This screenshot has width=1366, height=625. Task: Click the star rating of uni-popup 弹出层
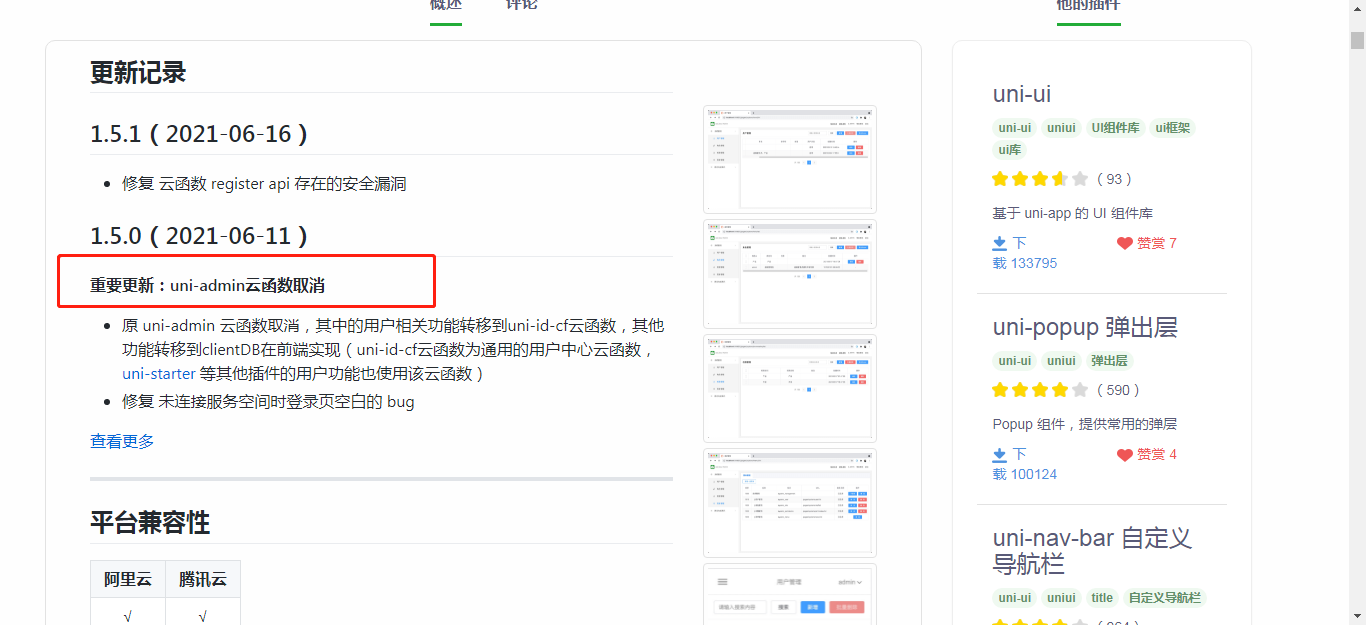[x=1039, y=390]
